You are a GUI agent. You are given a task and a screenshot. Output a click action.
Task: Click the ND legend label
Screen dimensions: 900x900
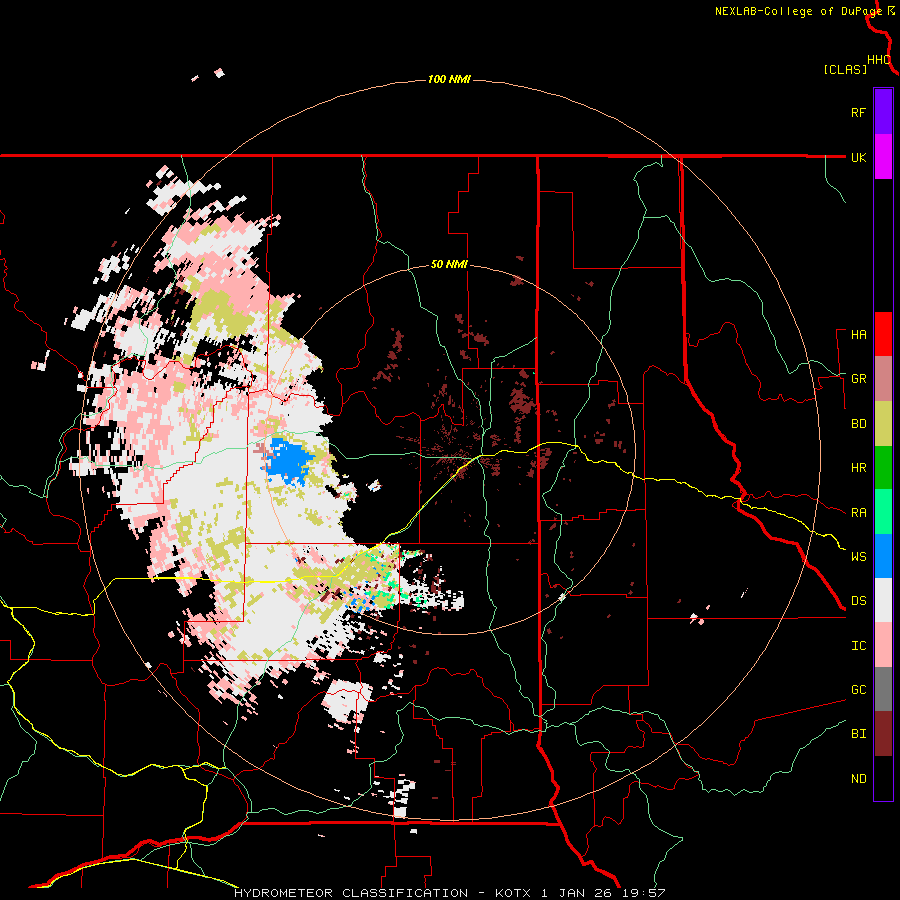859,779
